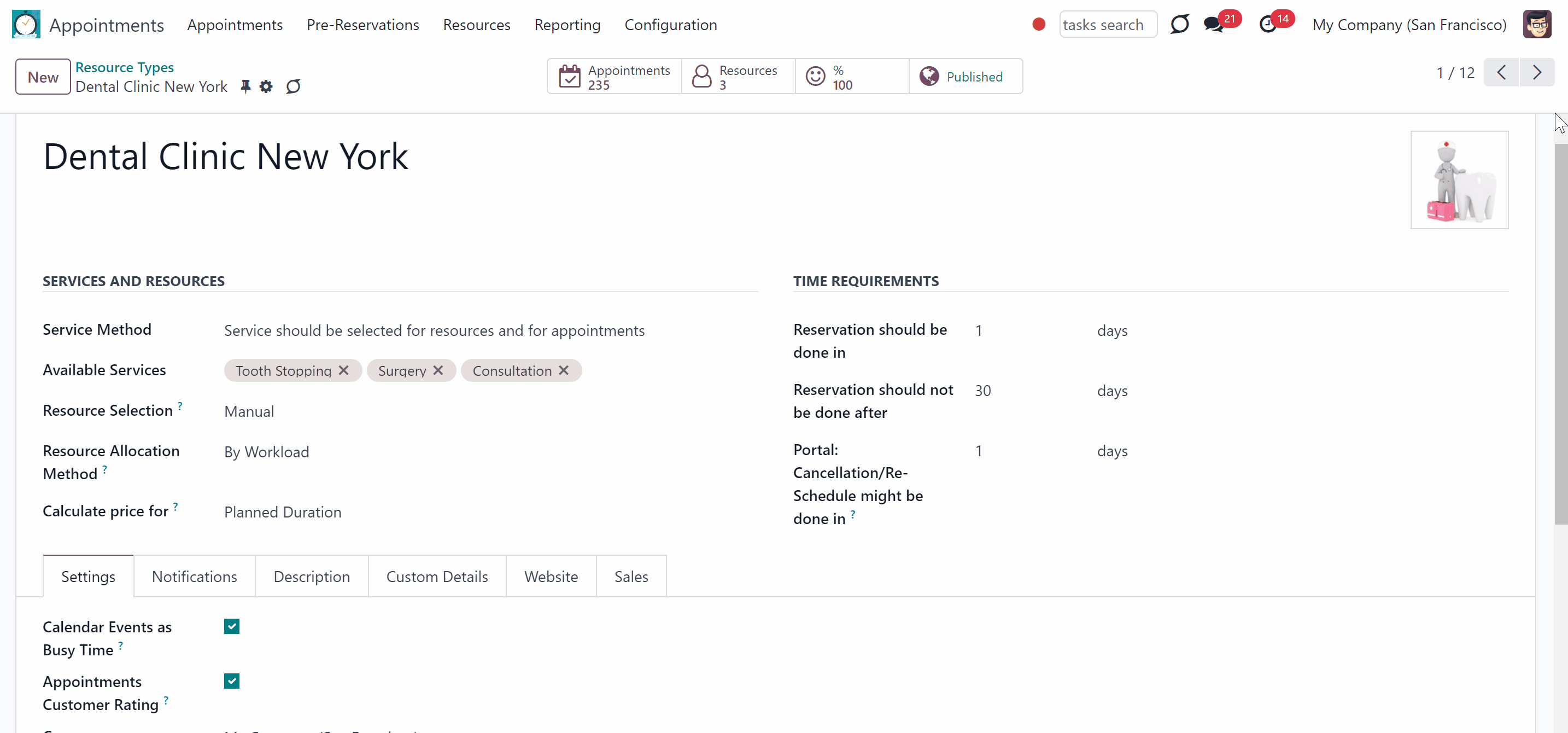Open the Appointments 235 stat button
This screenshot has height=733, width=1568.
point(614,77)
